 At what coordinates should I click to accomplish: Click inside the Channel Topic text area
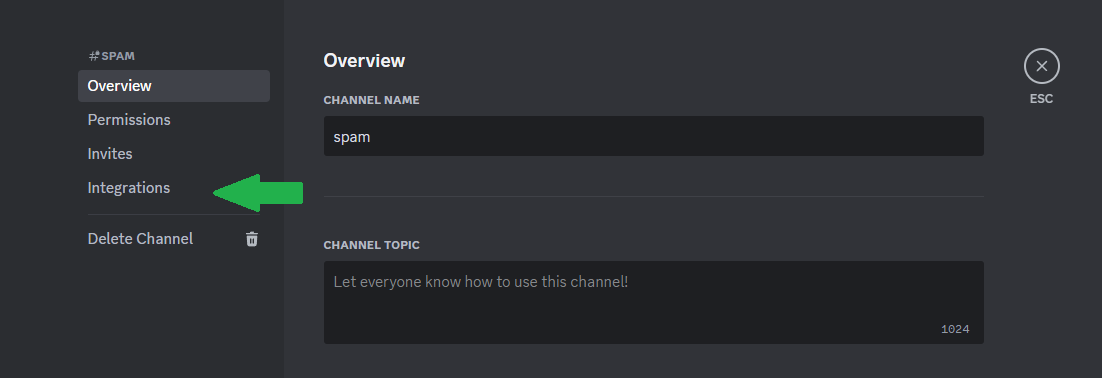click(x=654, y=303)
